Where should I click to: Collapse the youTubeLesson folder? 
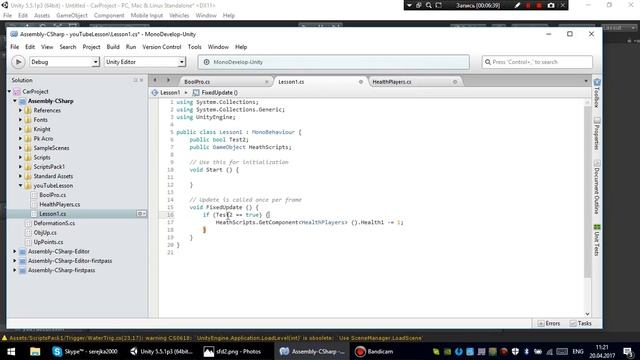pos(20,185)
